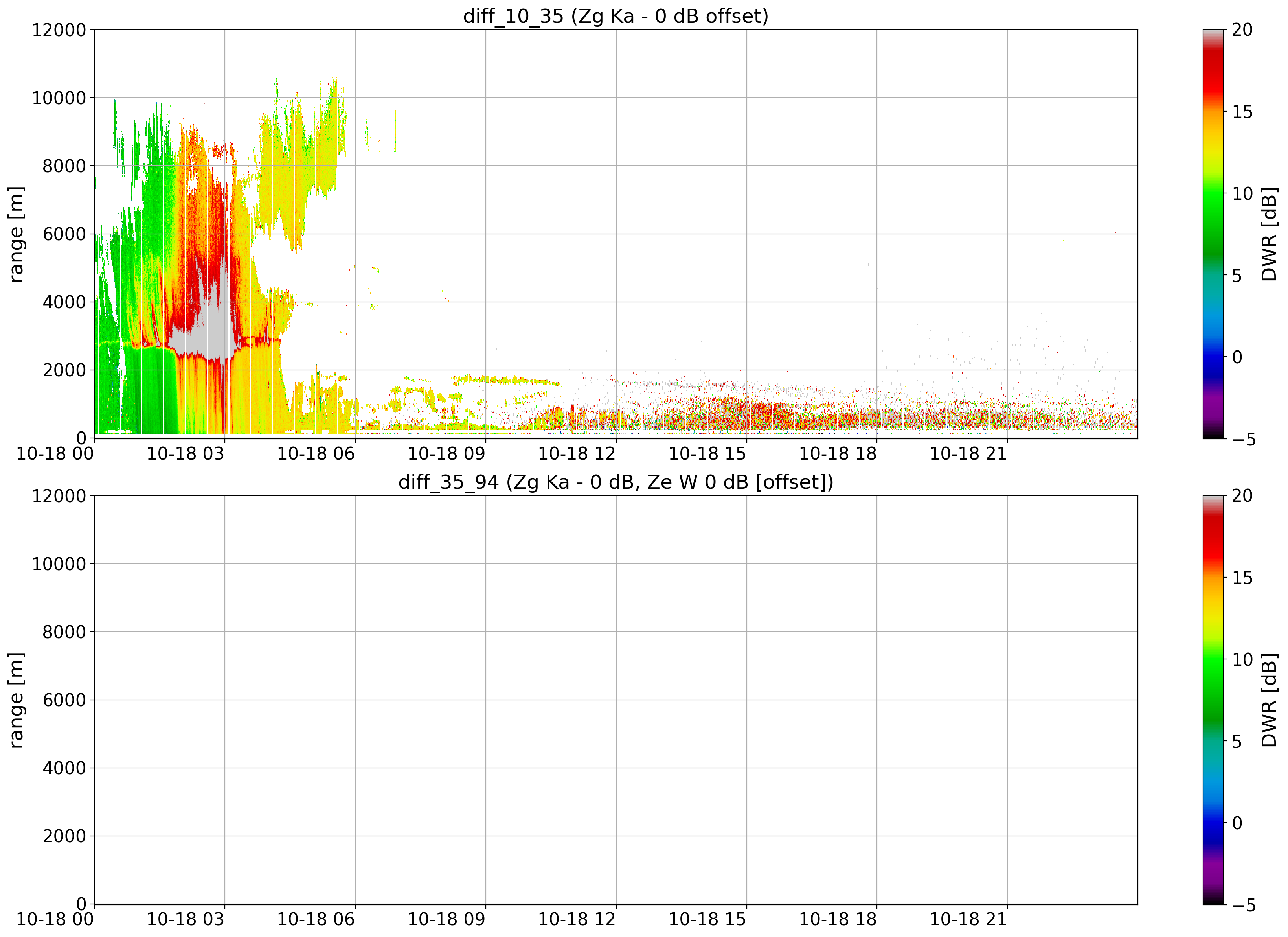Click the 'range [m]' label of diff_10_35 plot

[x=17, y=234]
